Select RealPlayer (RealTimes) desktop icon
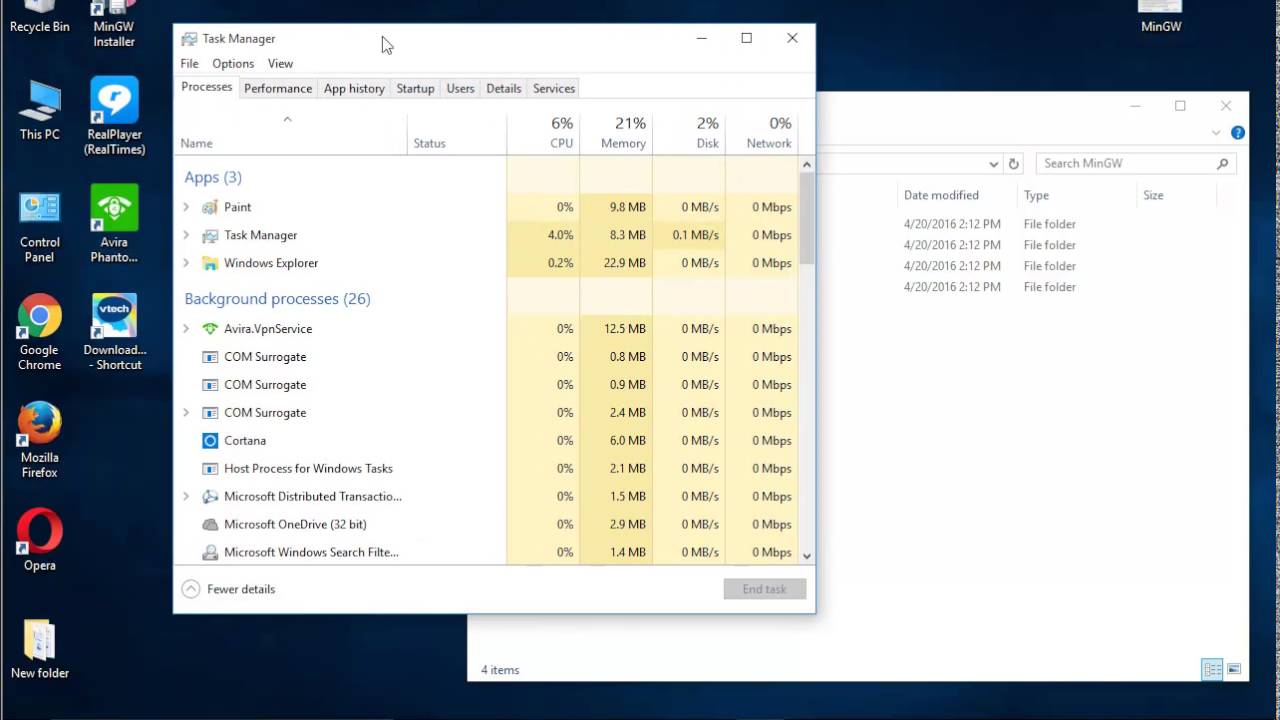The image size is (1280, 720). click(x=114, y=117)
